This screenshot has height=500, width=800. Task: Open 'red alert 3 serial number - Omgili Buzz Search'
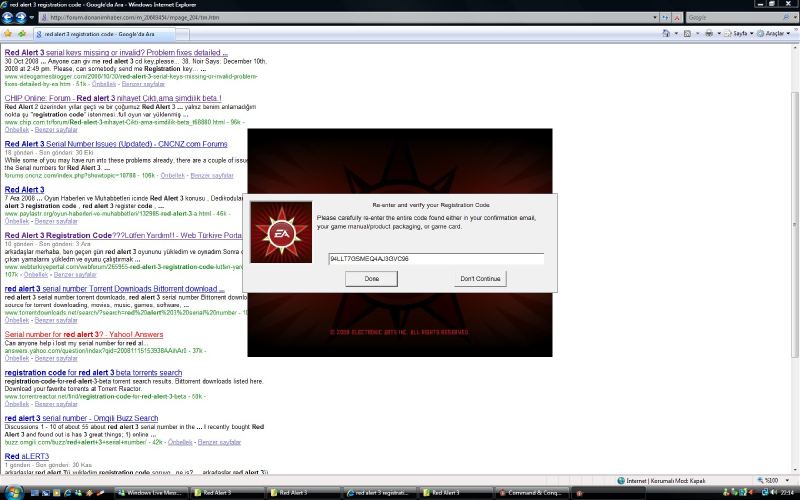(81, 418)
